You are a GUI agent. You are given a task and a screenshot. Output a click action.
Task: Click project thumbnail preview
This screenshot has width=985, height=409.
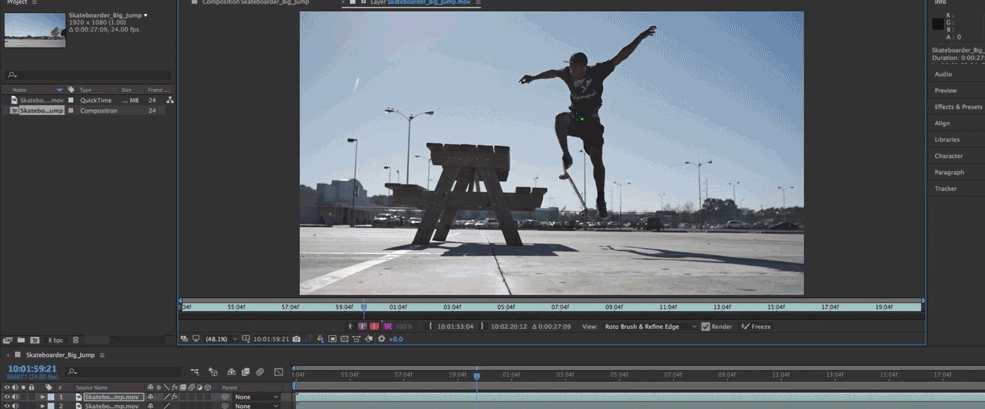click(x=35, y=30)
